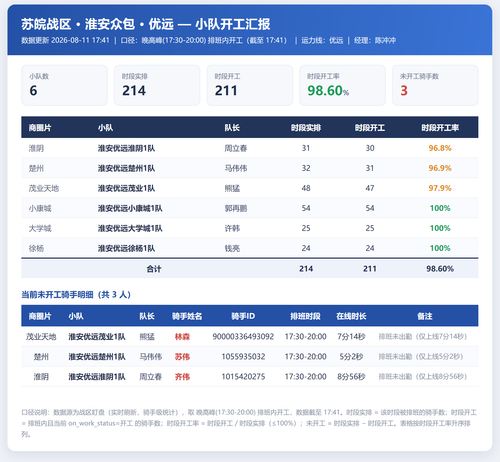Click 96.9% rate in the 楚州 row
Image resolution: width=500 pixels, height=462 pixels.
[x=440, y=168]
